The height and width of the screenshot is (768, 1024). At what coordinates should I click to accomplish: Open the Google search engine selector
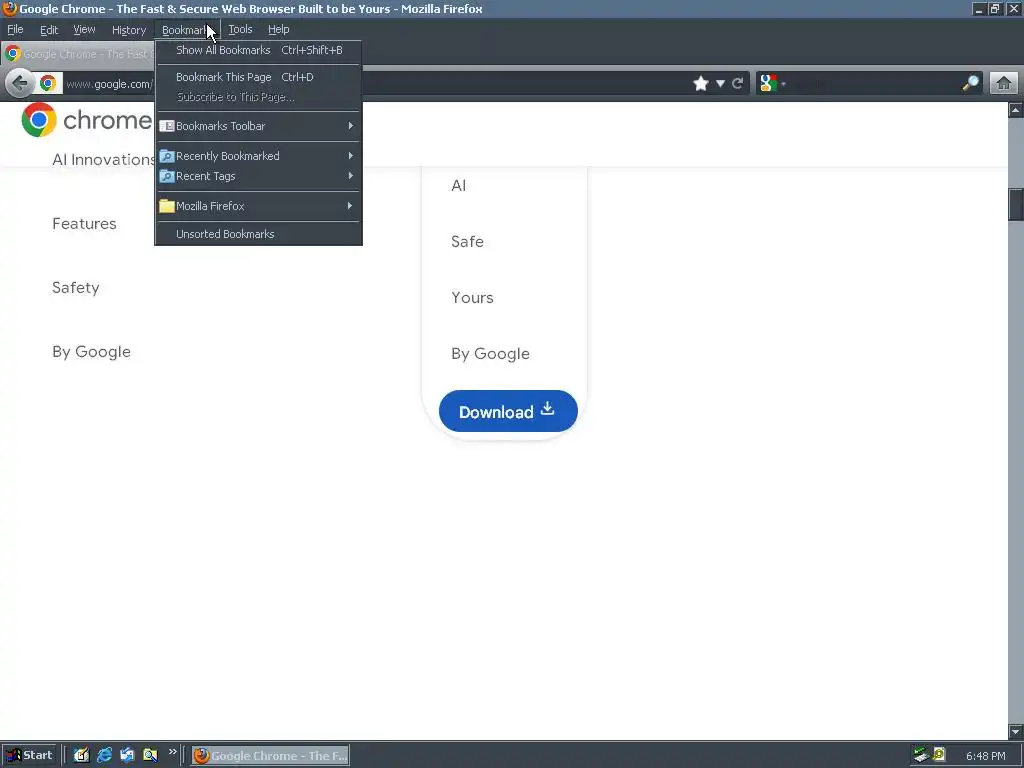pos(773,84)
